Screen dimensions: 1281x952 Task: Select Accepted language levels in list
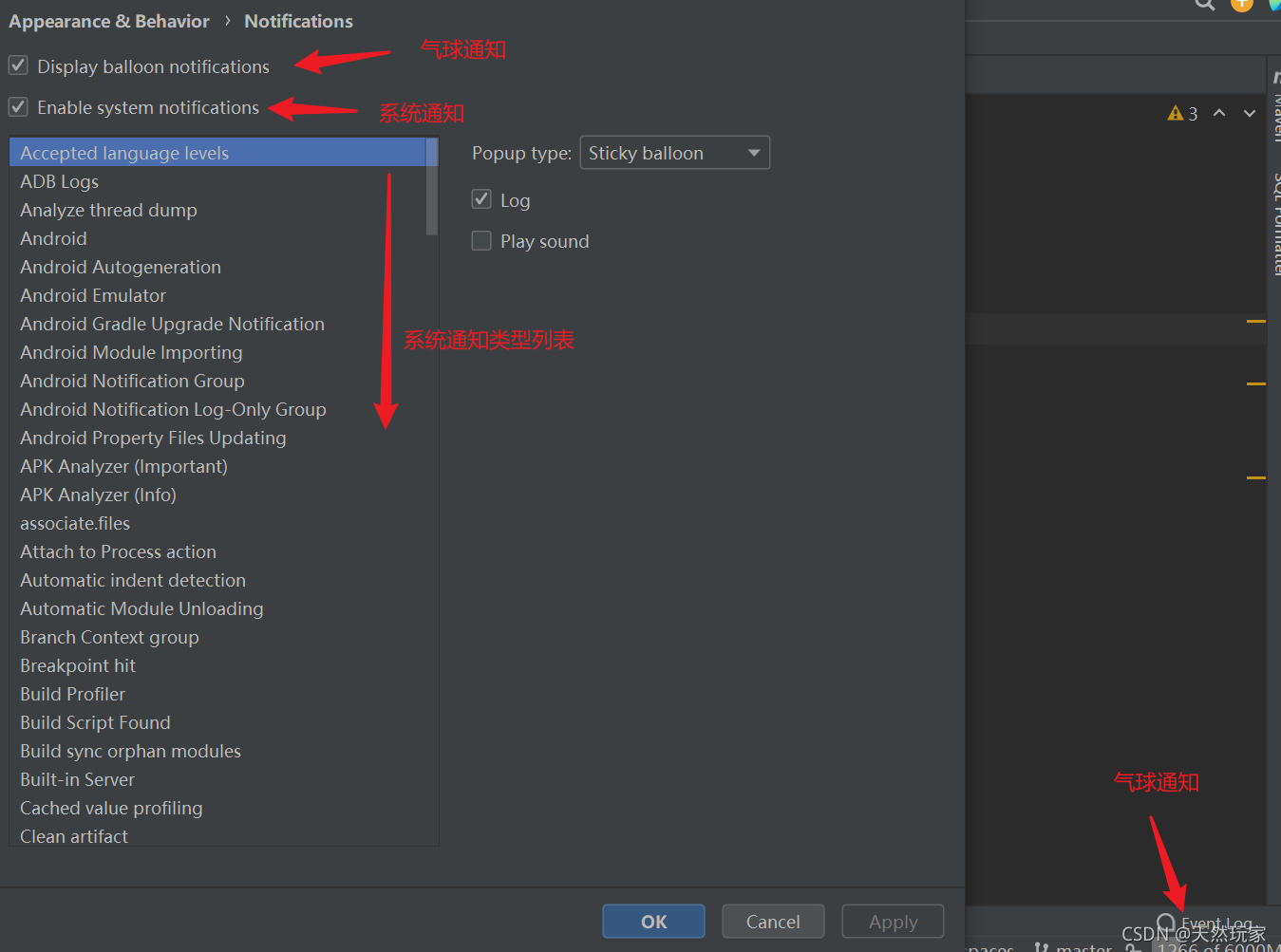[217, 153]
